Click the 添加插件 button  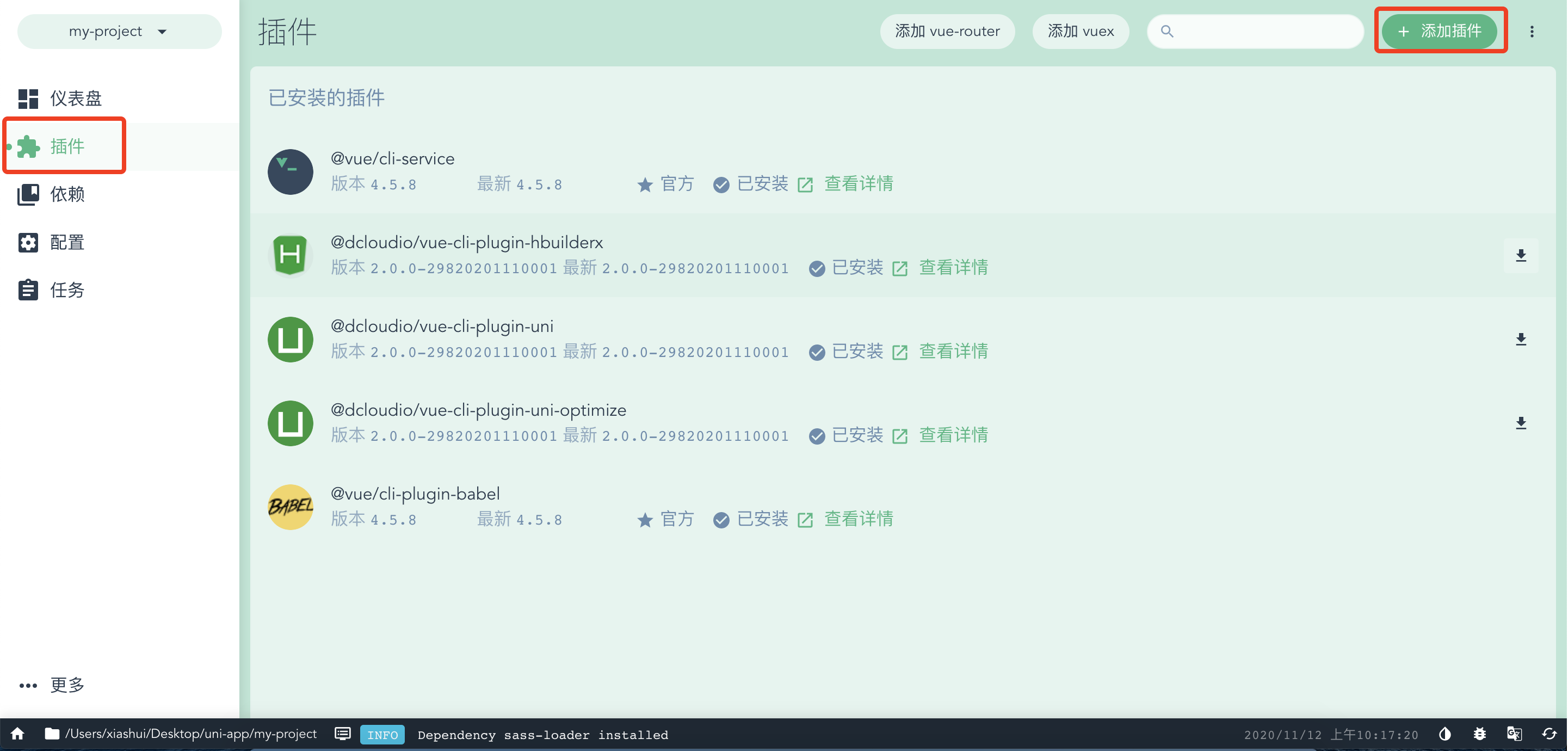click(x=1439, y=31)
